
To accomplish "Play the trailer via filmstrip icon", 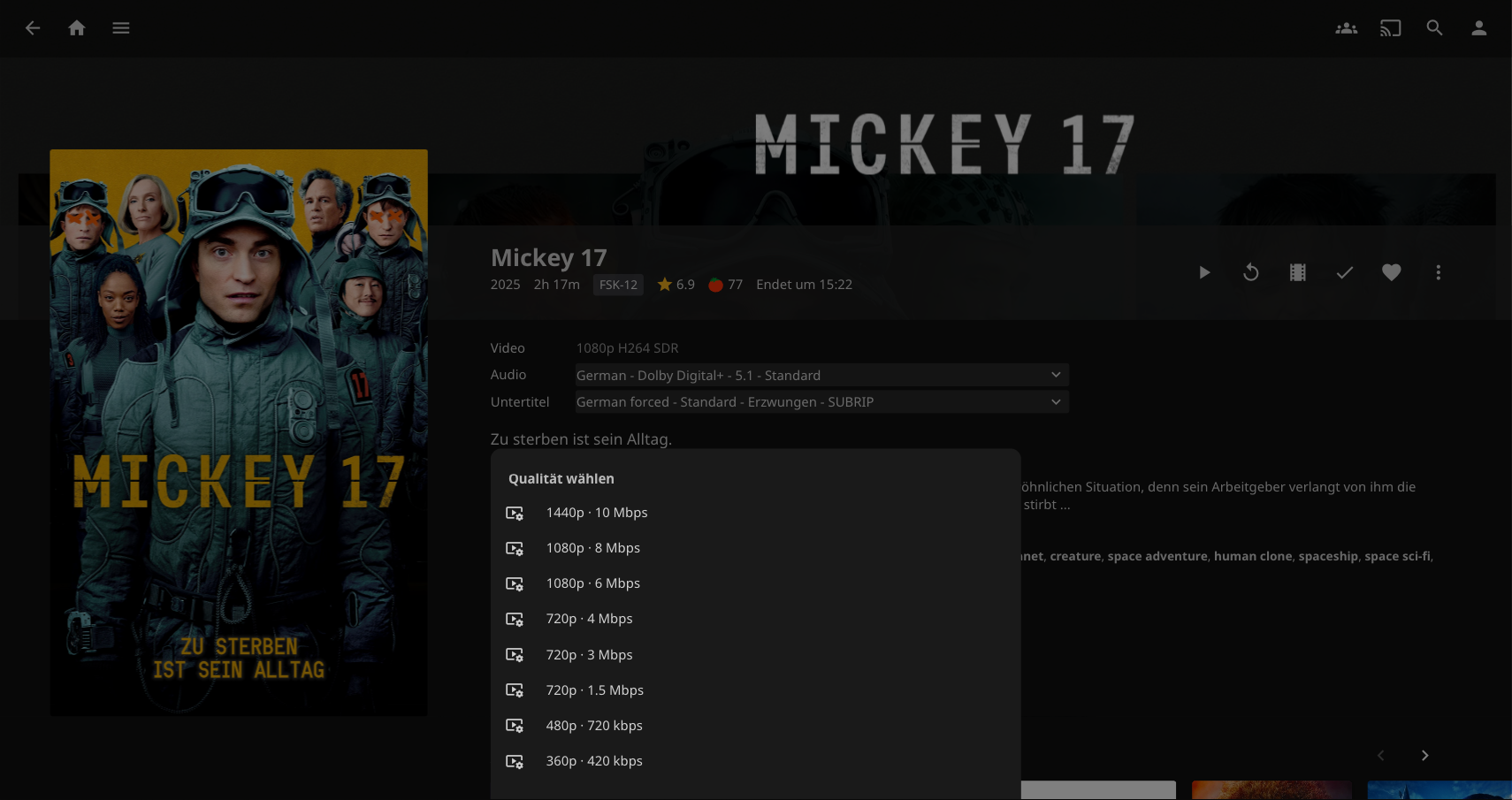I will pos(1298,272).
